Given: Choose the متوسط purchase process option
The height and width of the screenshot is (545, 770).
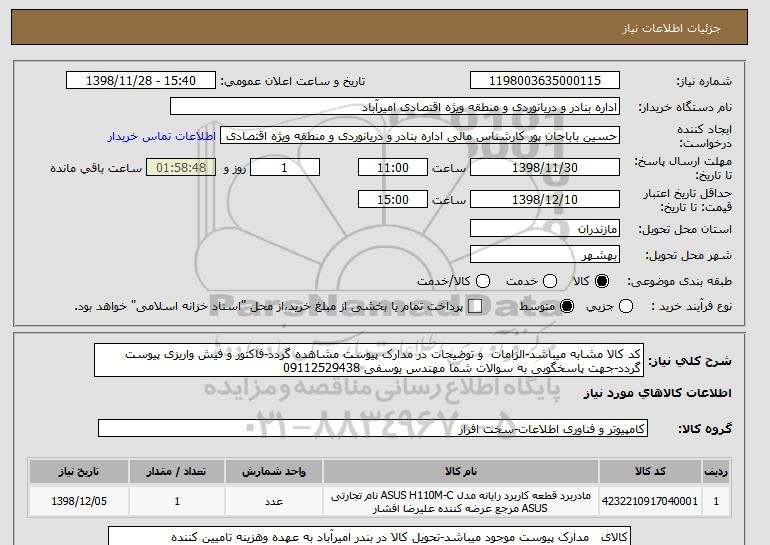Looking at the screenshot, I should 567,306.
